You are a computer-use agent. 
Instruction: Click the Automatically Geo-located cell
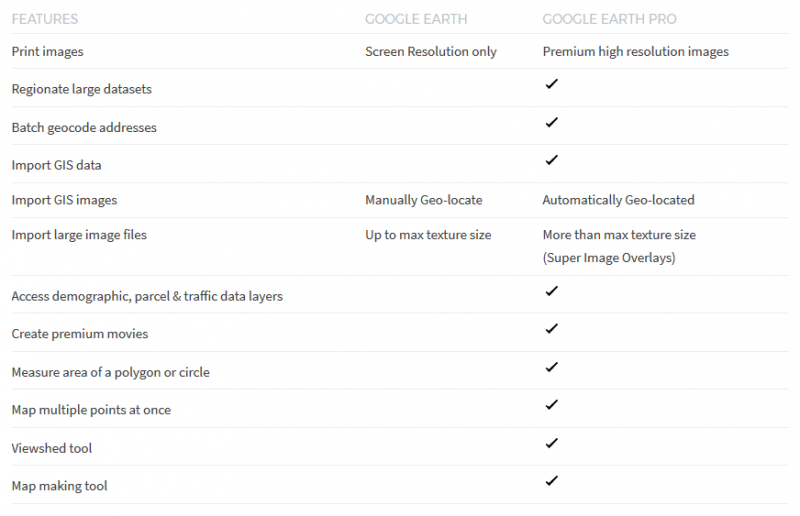[618, 200]
